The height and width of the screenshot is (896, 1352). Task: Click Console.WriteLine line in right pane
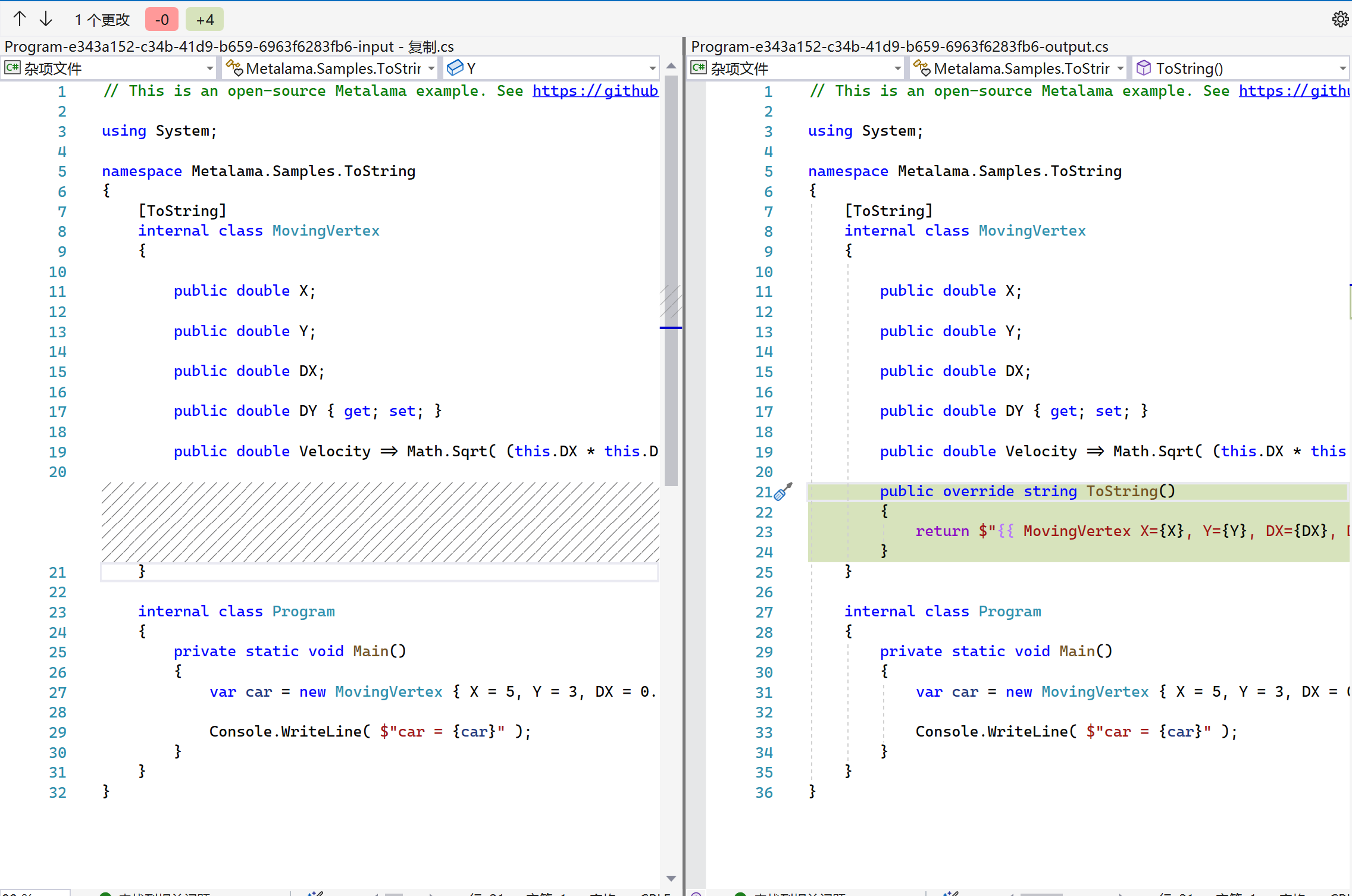coord(1076,732)
